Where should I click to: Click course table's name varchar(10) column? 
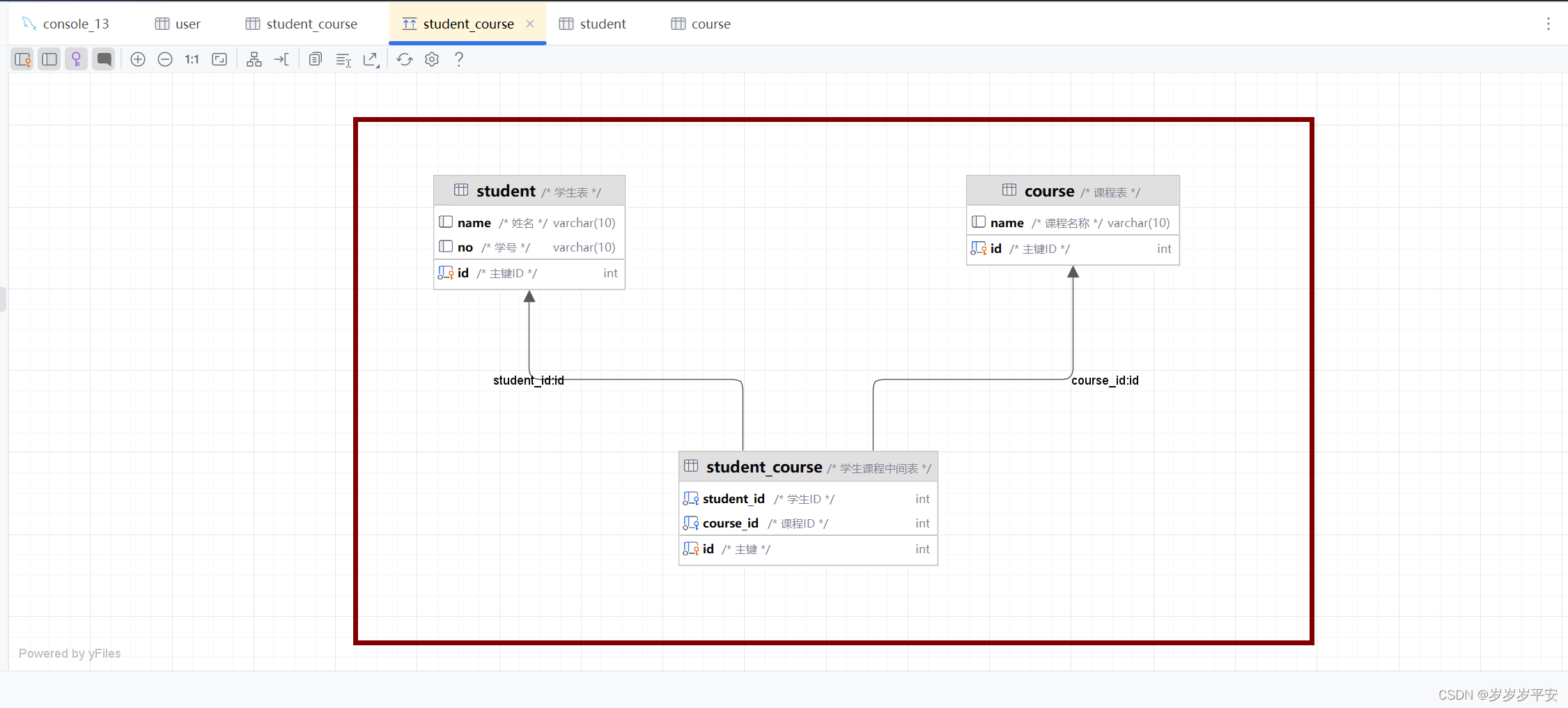pos(1073,222)
